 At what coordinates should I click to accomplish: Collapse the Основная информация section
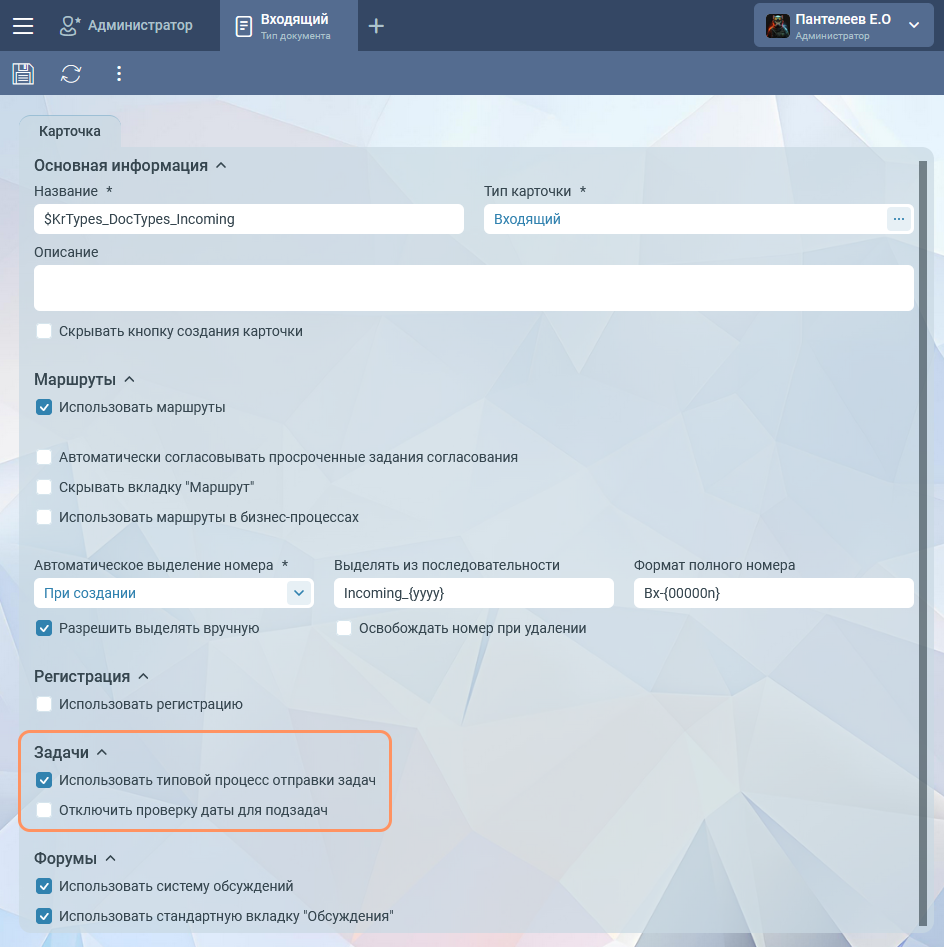tap(221, 166)
